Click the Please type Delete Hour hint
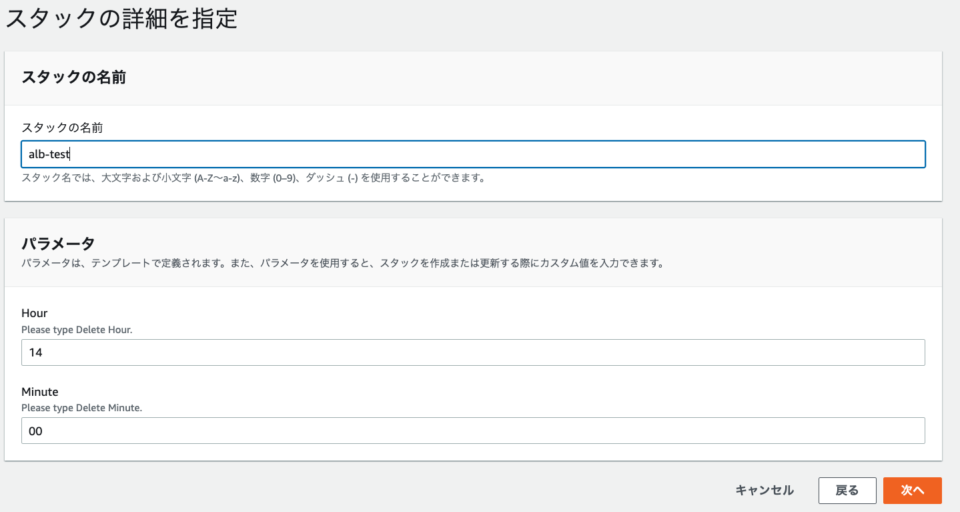The height and width of the screenshot is (512, 960). 77,329
